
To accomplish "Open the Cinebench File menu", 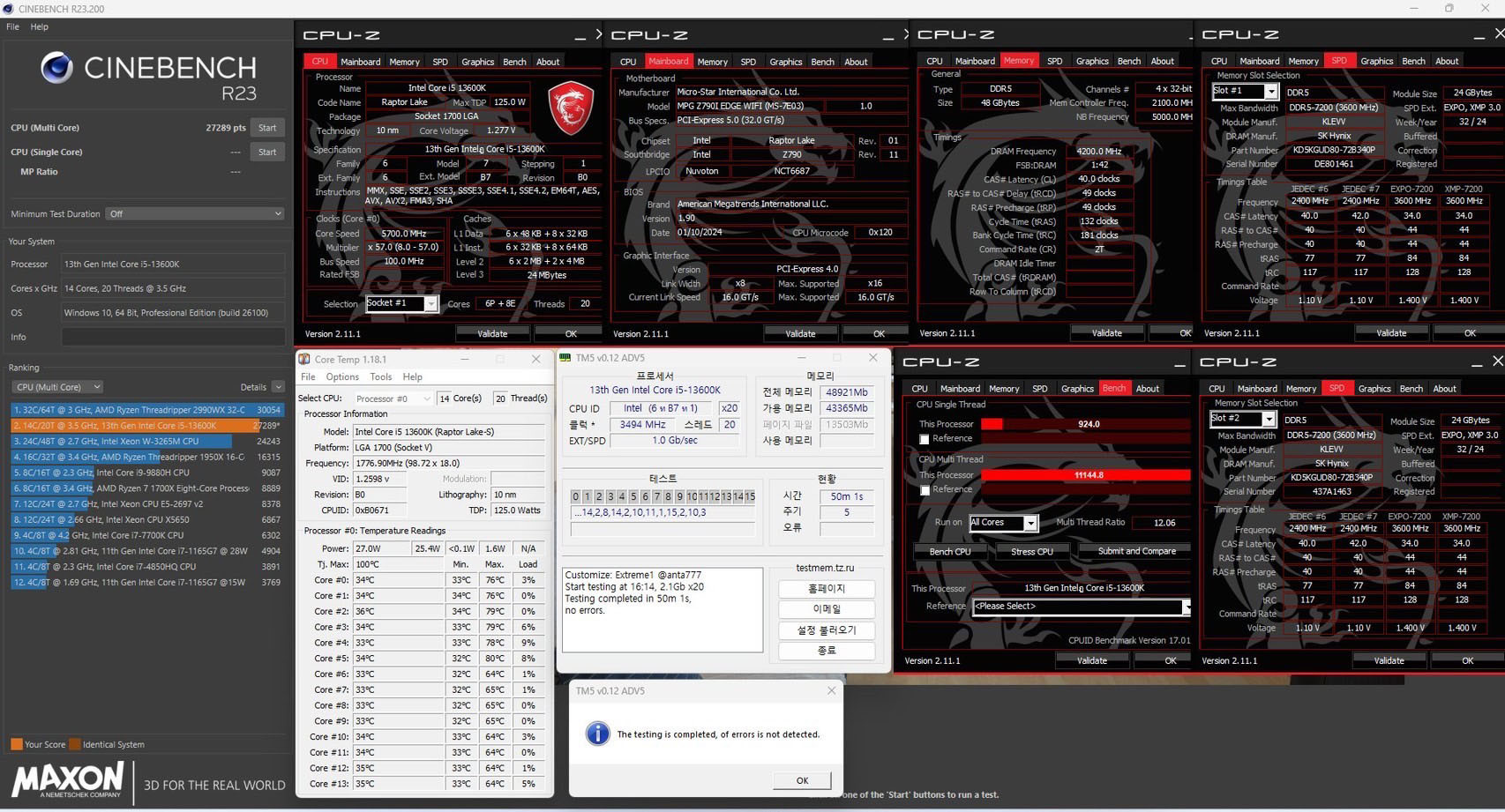I will tap(12, 26).
